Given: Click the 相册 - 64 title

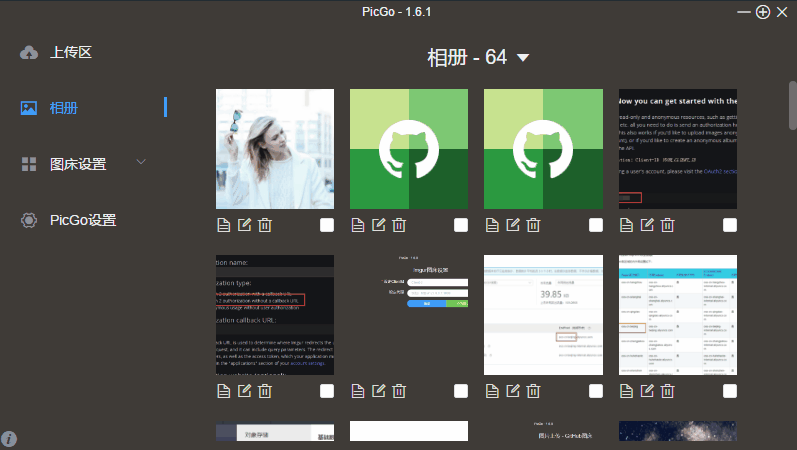Looking at the screenshot, I should [x=467, y=57].
